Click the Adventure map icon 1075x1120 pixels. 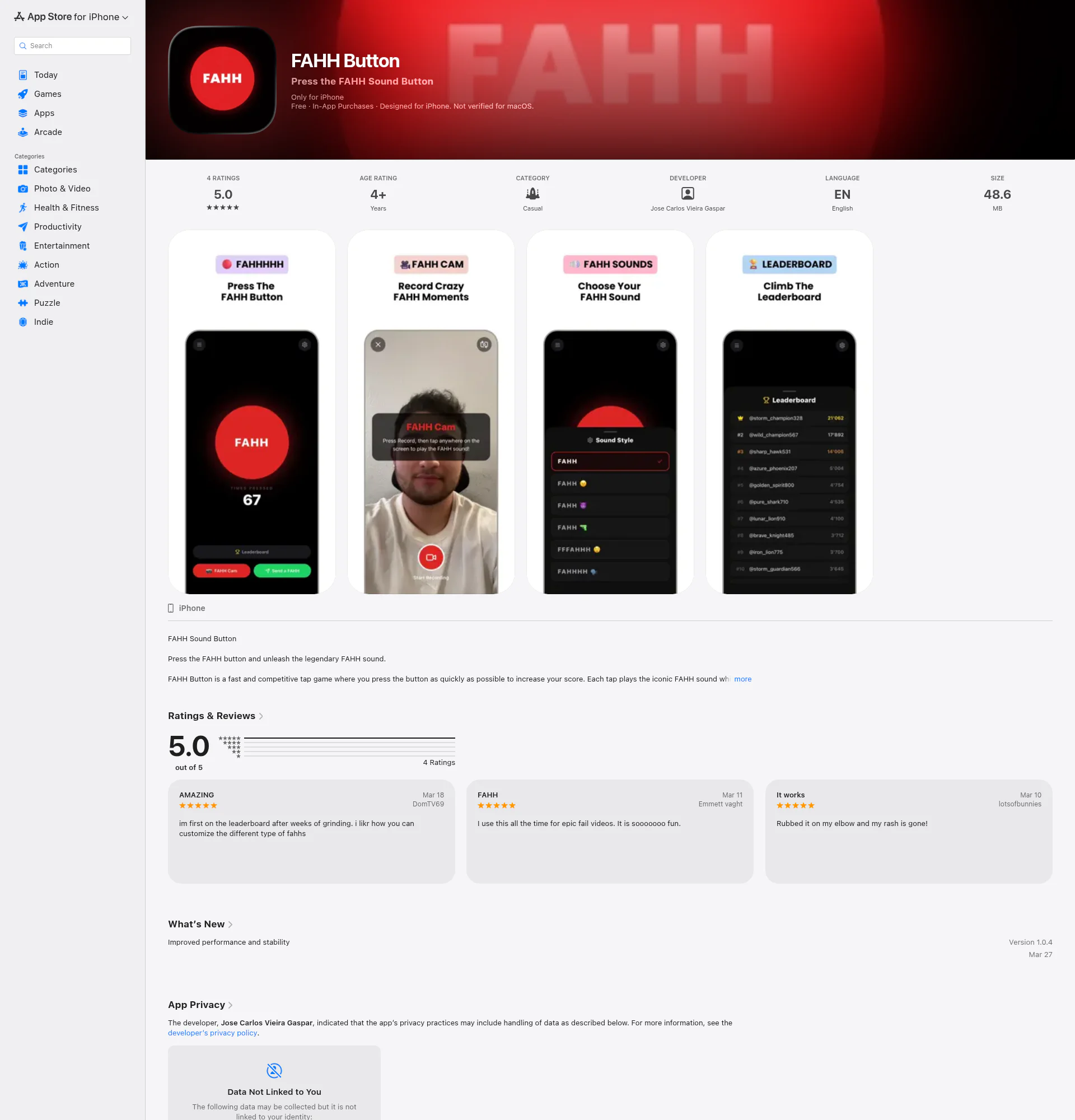pos(23,284)
